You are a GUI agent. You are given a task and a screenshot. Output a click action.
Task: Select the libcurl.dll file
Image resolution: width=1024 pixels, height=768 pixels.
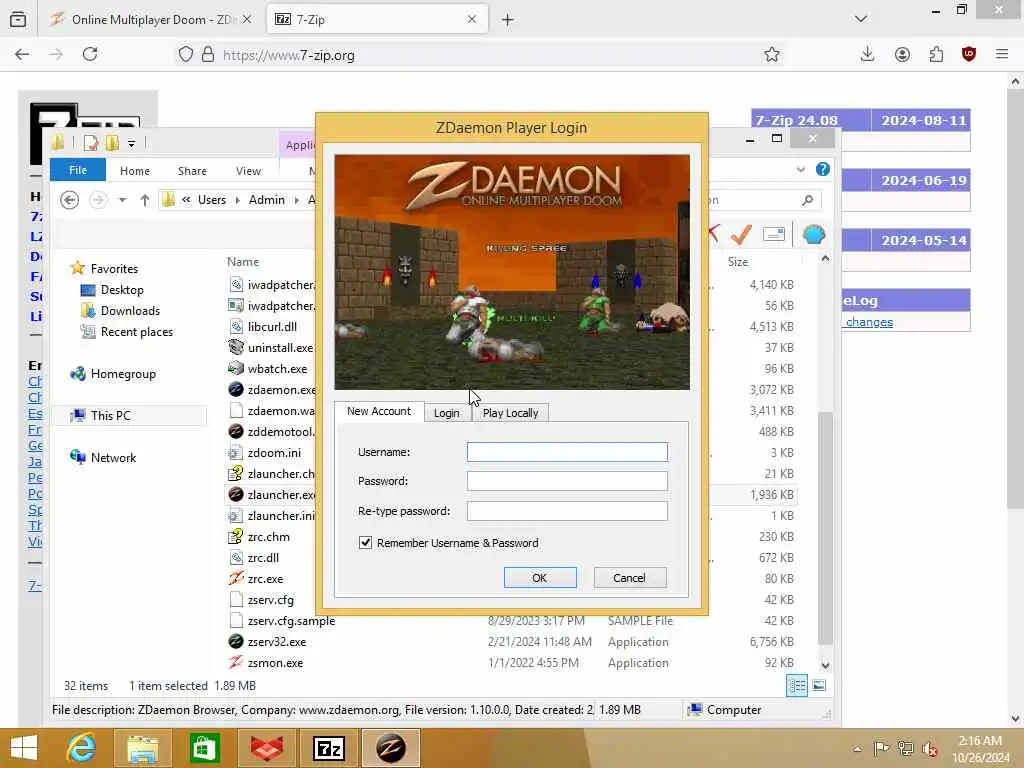click(x=272, y=327)
